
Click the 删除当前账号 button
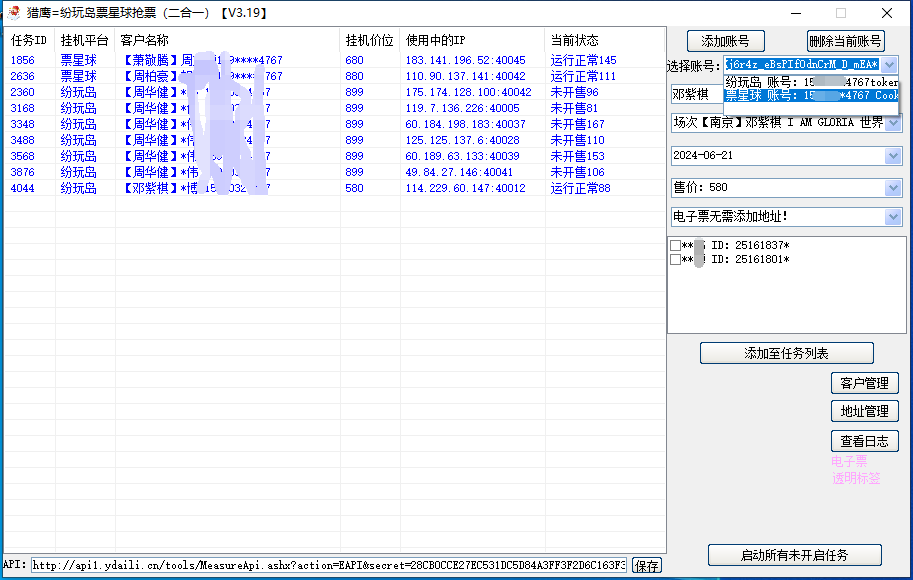(x=845, y=41)
